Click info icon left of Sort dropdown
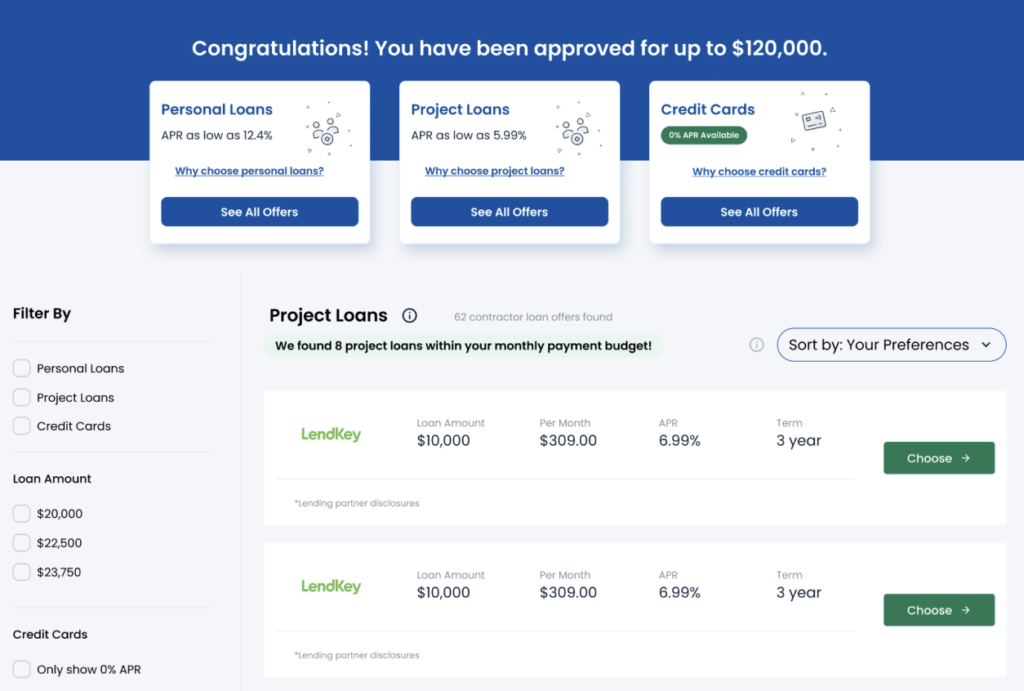The image size is (1024, 691). pos(756,345)
